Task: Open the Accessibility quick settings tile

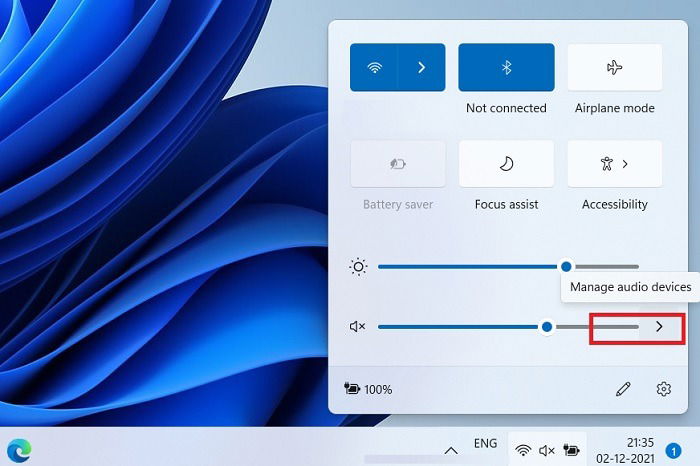Action: tap(615, 164)
